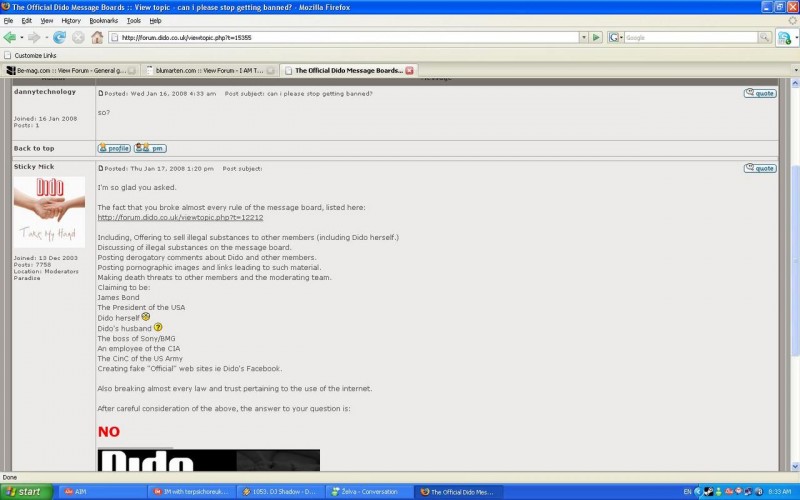Quote dannytechnology's post
The image size is (800, 500).
(760, 93)
